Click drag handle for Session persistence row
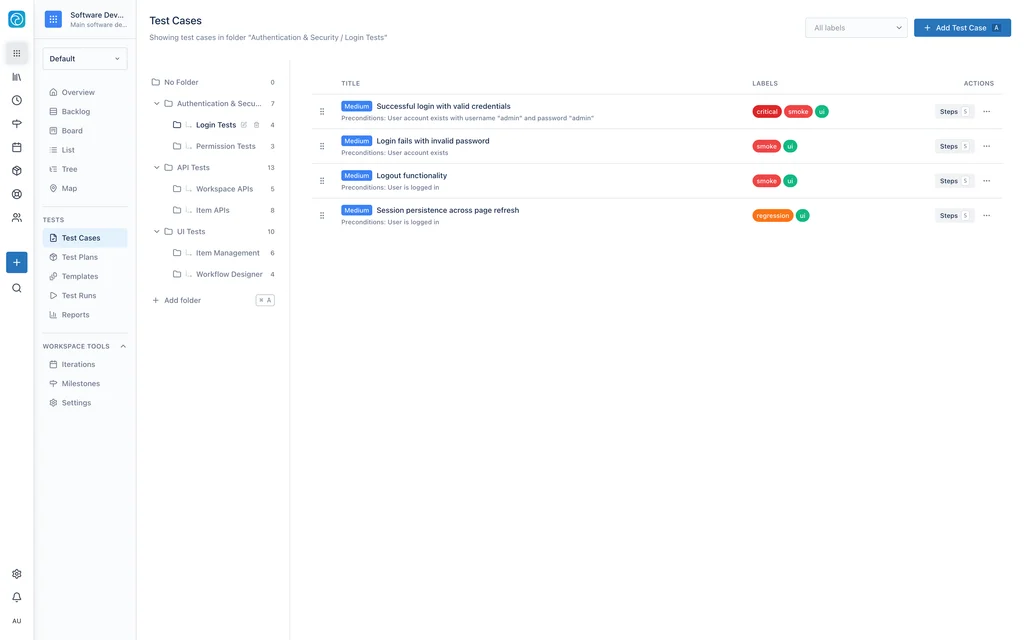The width and height of the screenshot is (1024, 640). coord(322,216)
